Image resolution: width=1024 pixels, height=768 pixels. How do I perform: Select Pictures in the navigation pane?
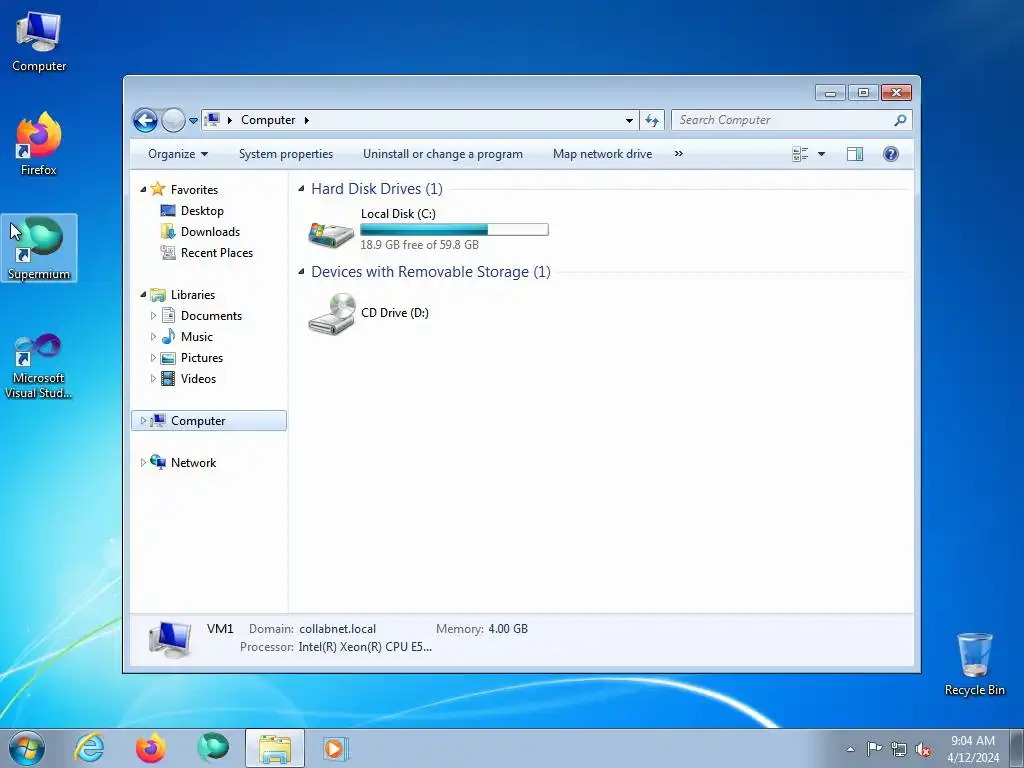[202, 358]
